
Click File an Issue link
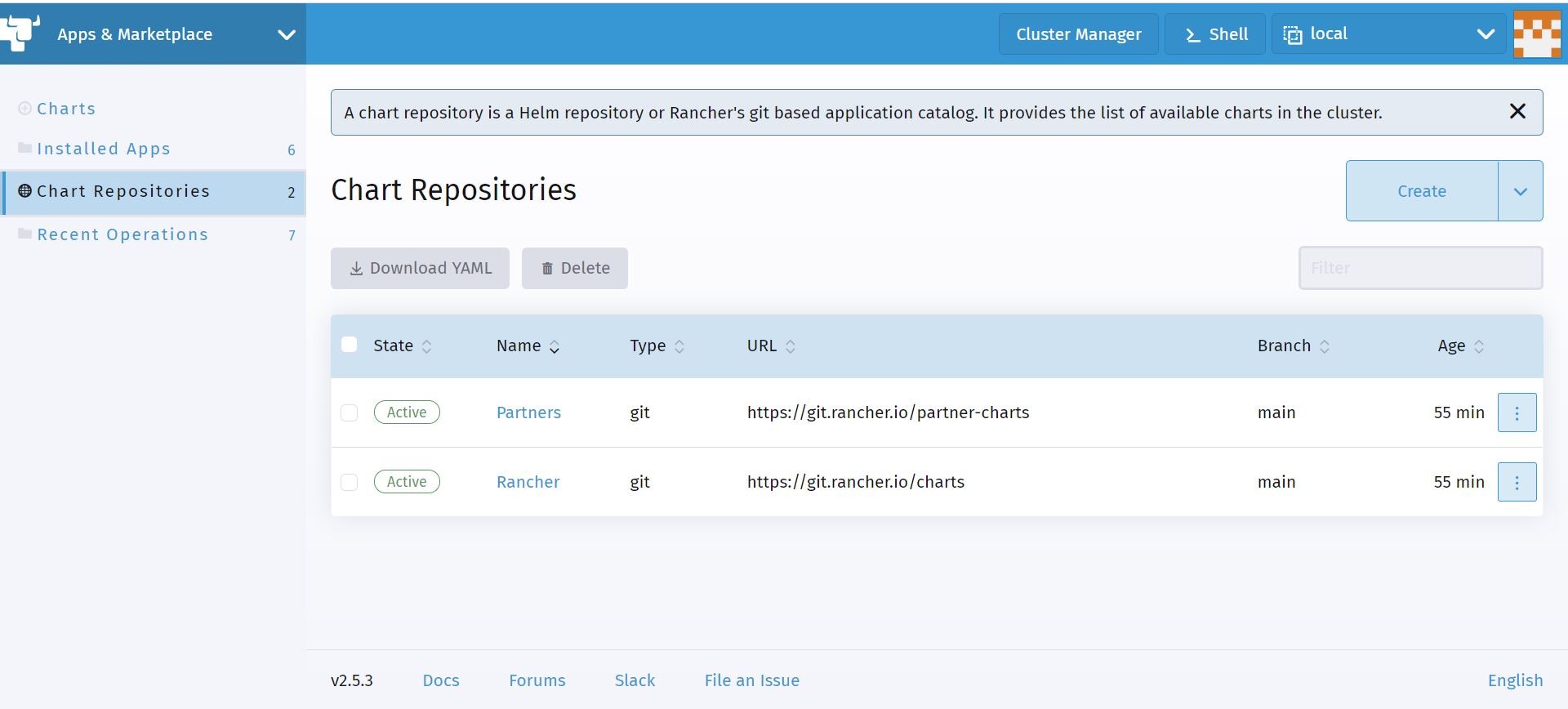[752, 680]
